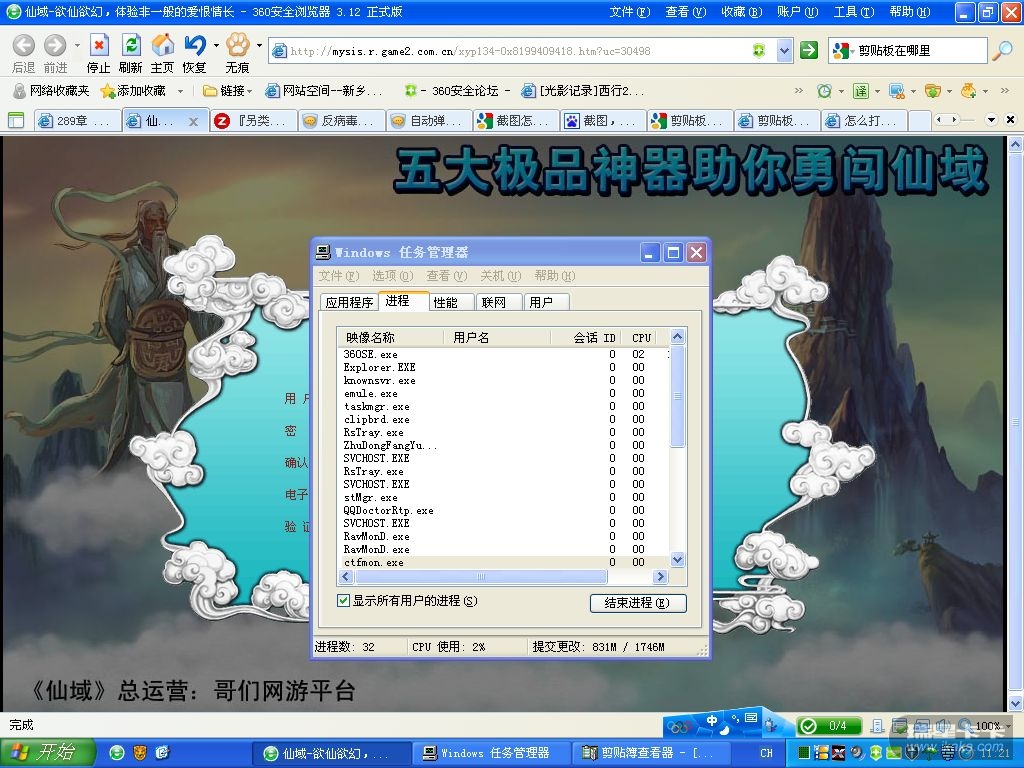Open the browser 工具 Tools menu
This screenshot has height=768, width=1024.
click(854, 12)
